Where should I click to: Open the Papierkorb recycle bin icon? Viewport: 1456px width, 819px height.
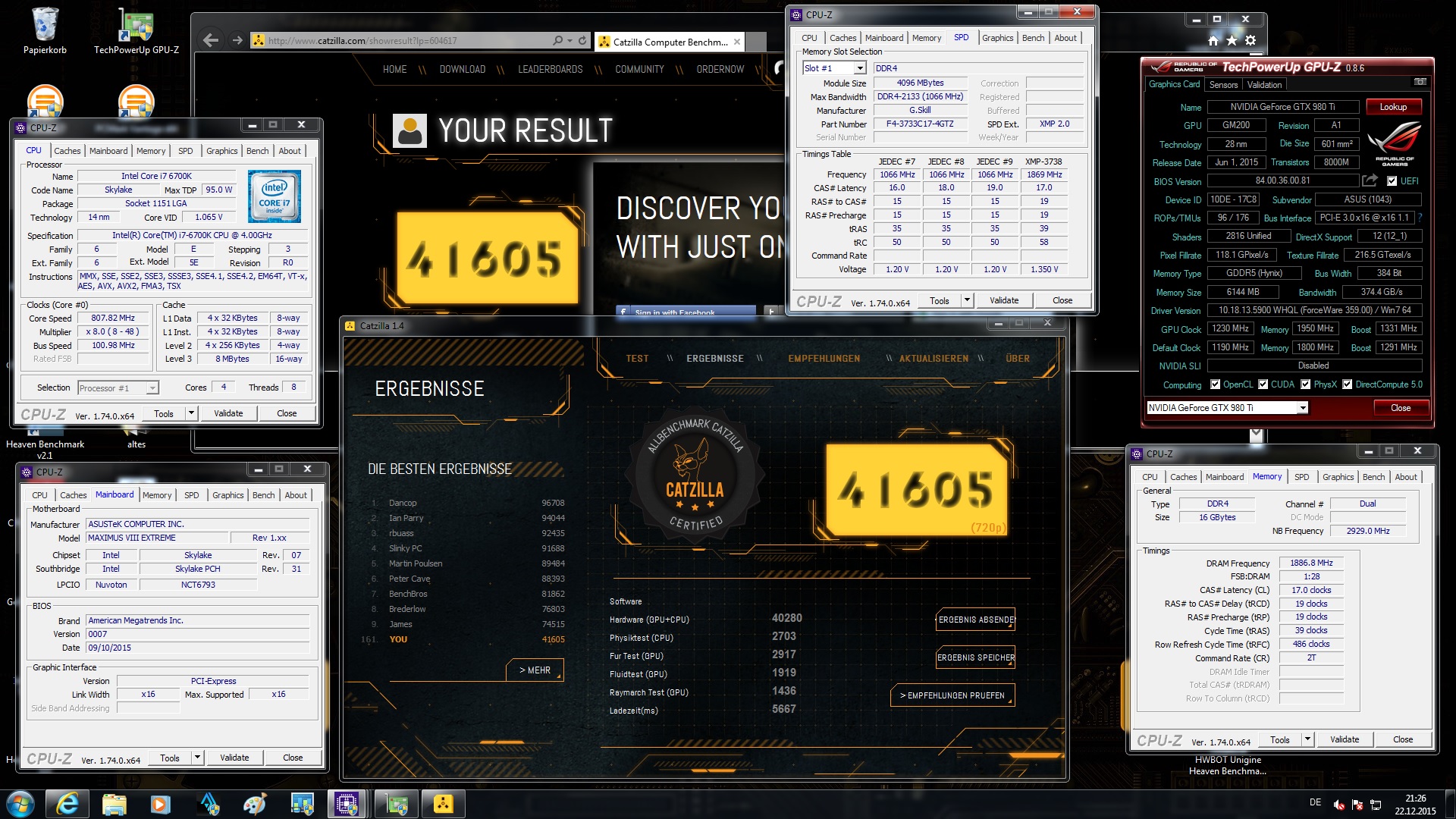tap(45, 30)
